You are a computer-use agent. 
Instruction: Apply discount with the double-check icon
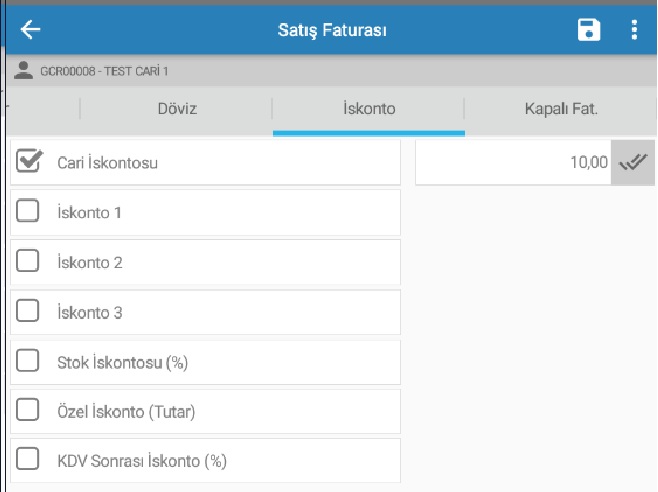coord(633,162)
